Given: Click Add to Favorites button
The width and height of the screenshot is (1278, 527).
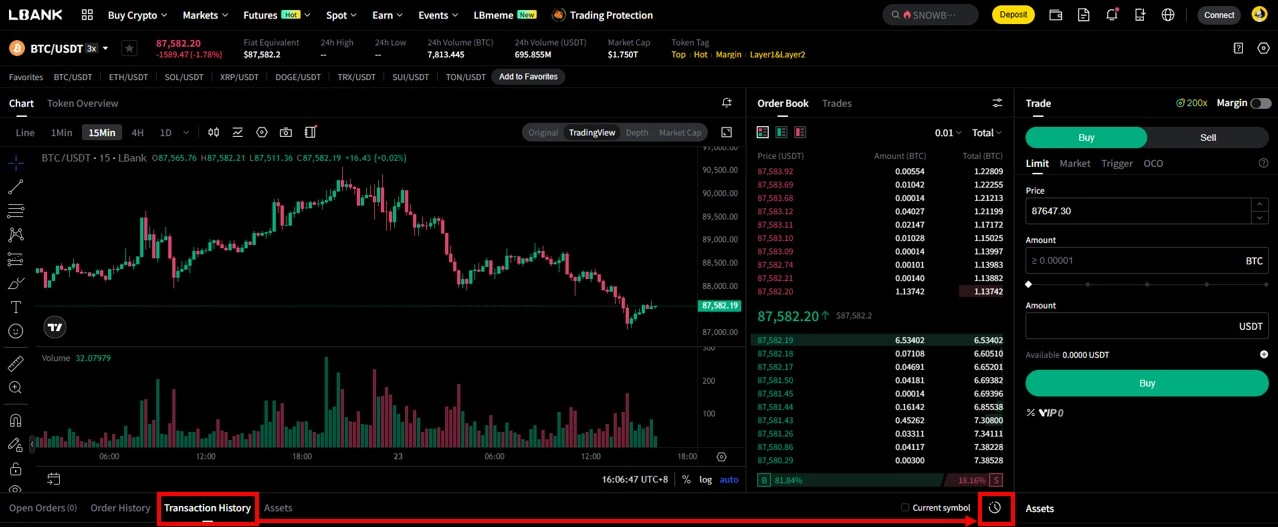Looking at the screenshot, I should 528,77.
